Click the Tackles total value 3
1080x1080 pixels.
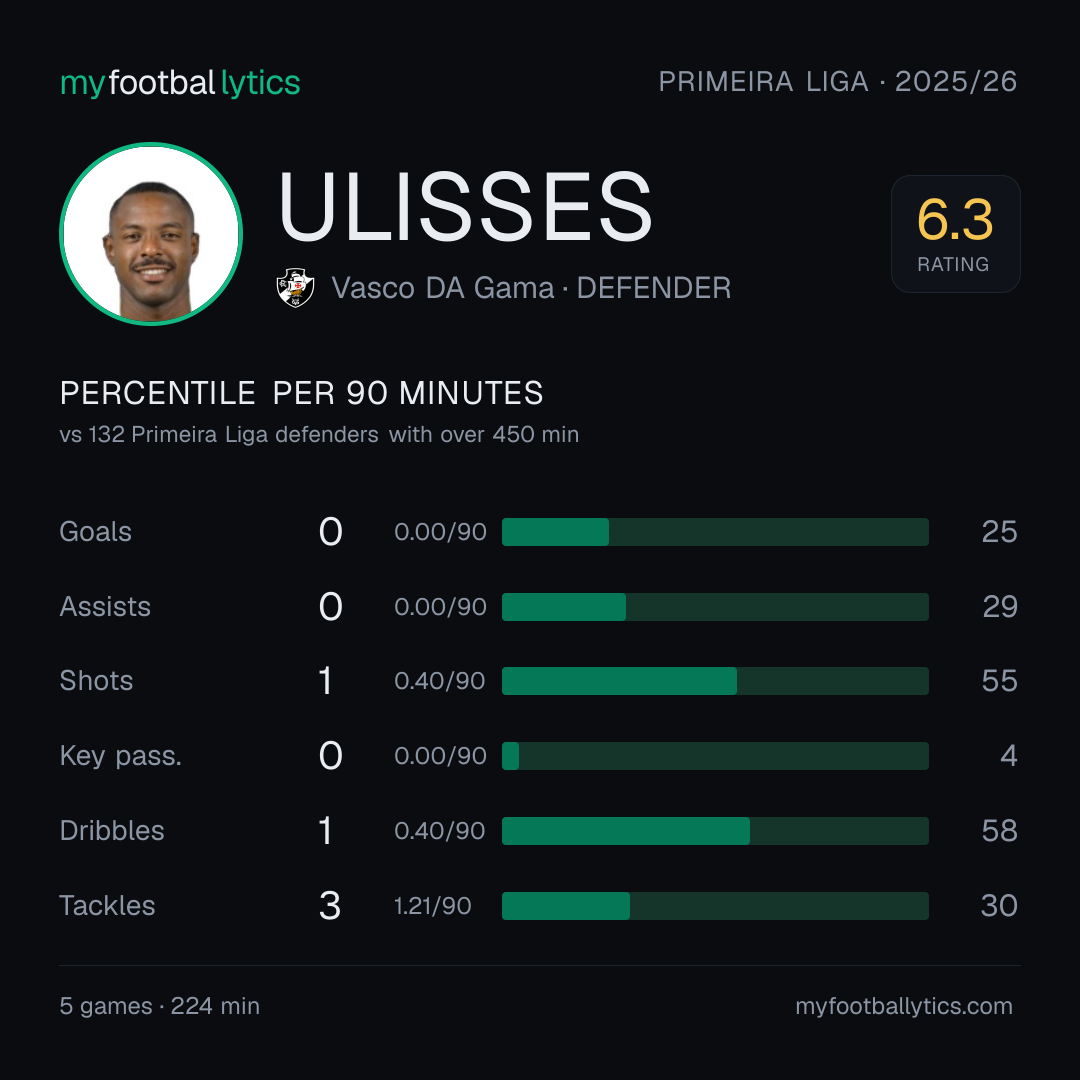coord(330,906)
